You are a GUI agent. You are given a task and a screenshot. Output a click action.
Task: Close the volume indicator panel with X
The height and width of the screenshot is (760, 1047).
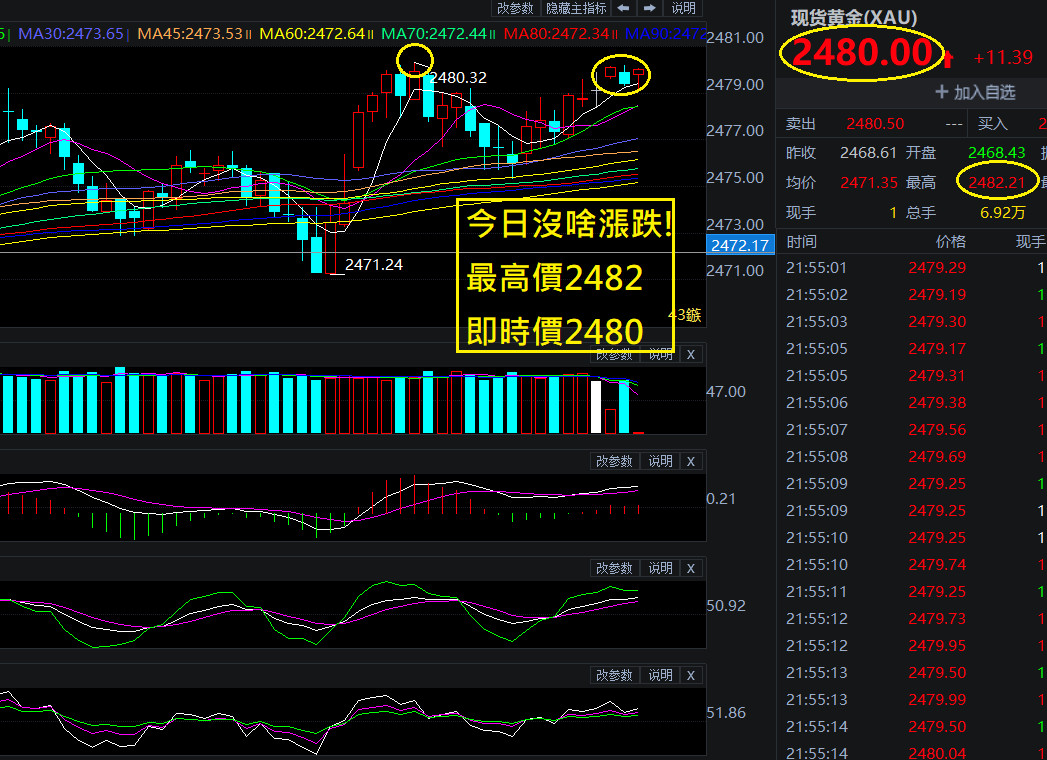[x=691, y=355]
